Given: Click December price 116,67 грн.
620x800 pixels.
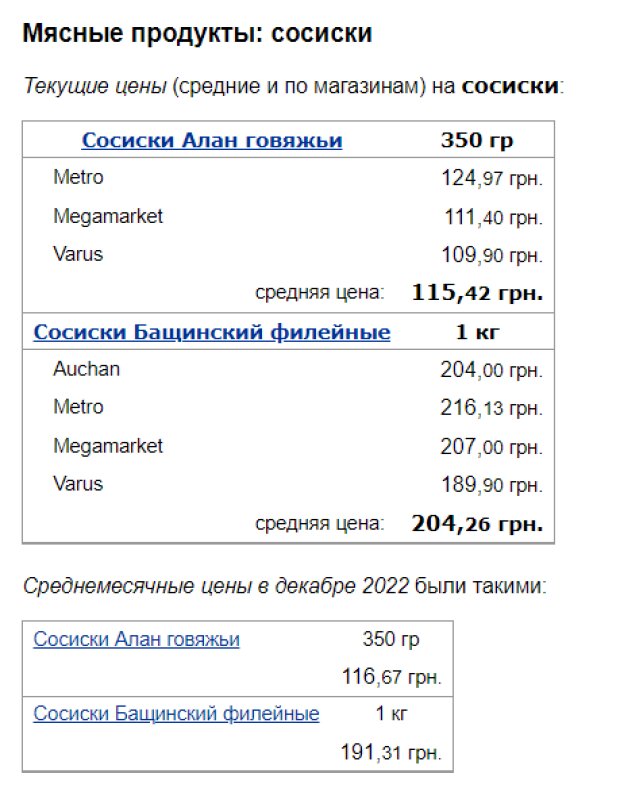Looking at the screenshot, I should coord(391,677).
